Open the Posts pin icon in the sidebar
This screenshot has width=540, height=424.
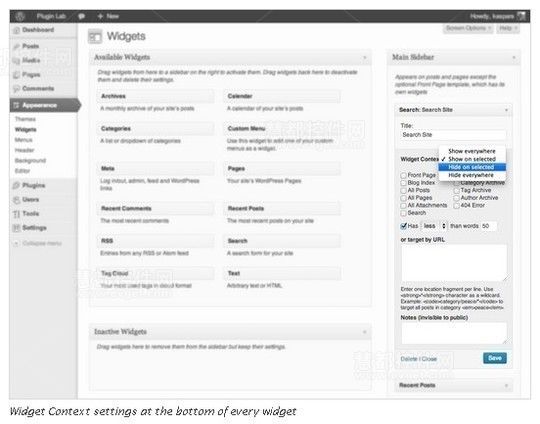point(16,46)
